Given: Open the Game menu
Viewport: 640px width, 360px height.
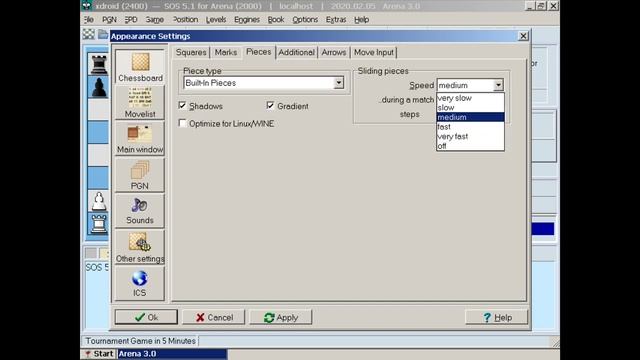Looking at the screenshot, I should (155, 20).
